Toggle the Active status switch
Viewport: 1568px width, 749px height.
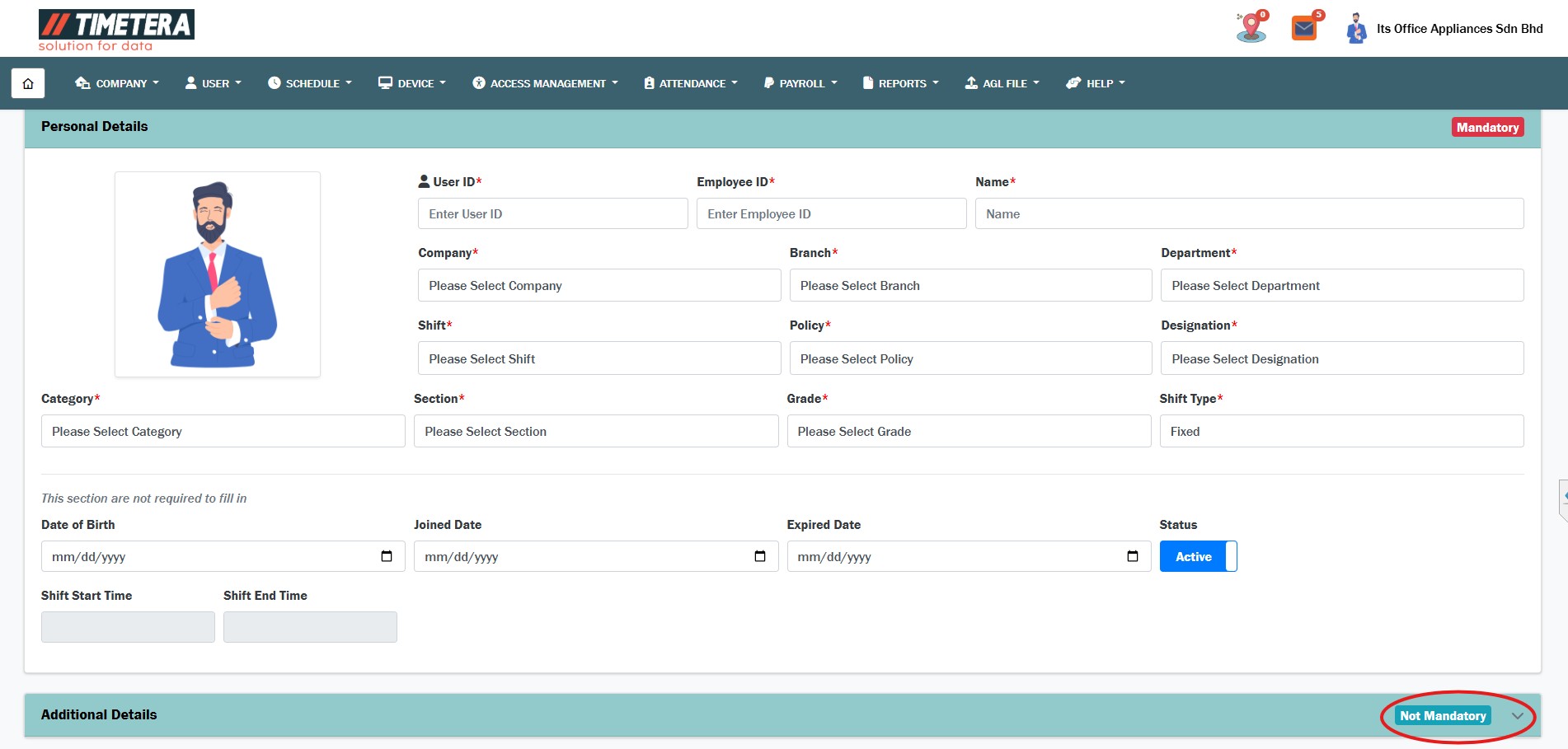tap(1198, 556)
